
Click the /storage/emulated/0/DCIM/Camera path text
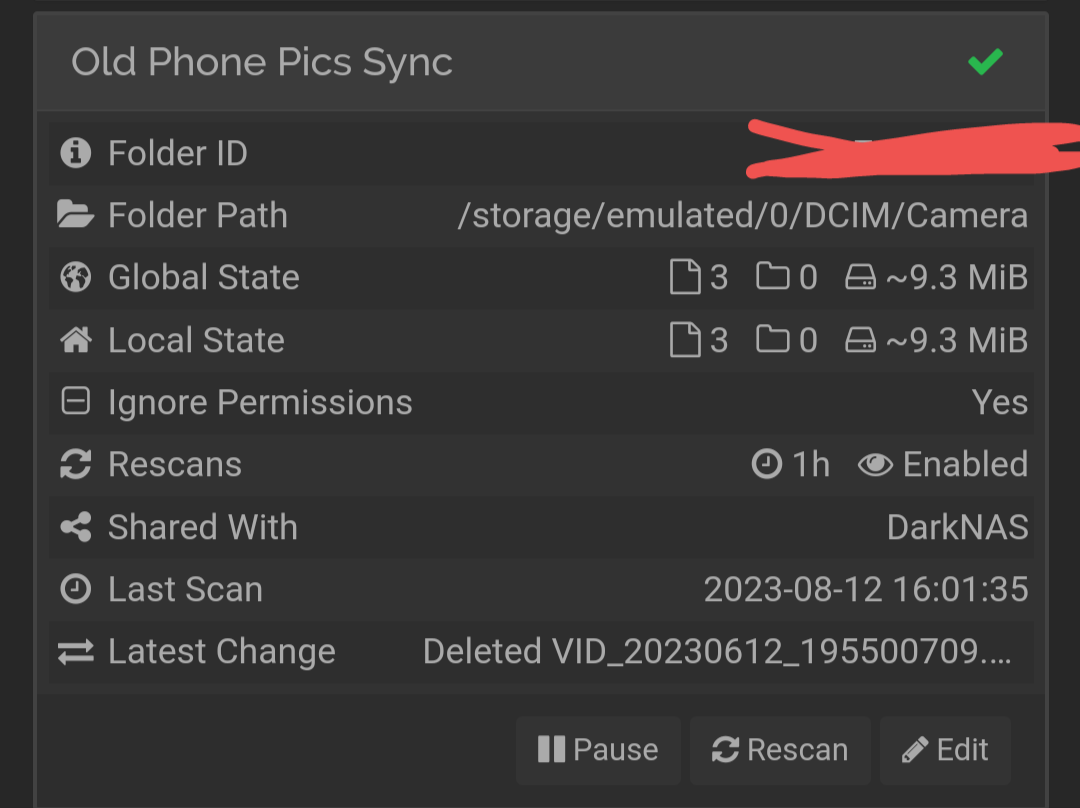[742, 215]
